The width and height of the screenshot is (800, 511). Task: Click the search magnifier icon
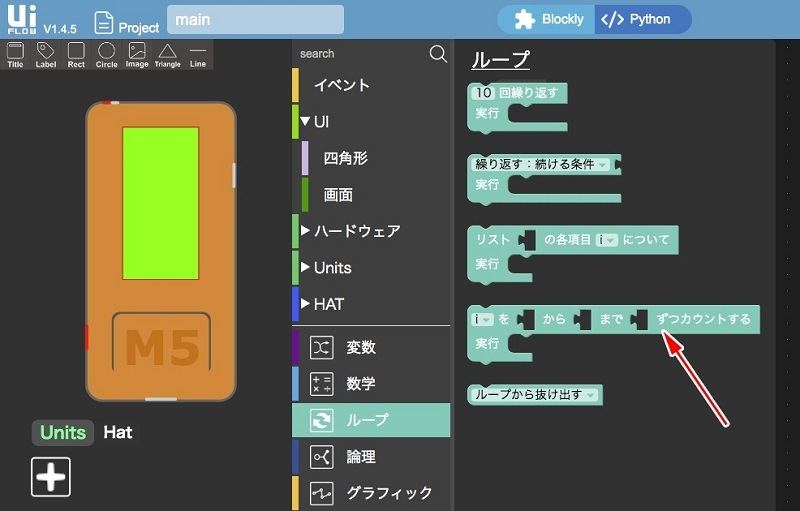[x=438, y=54]
